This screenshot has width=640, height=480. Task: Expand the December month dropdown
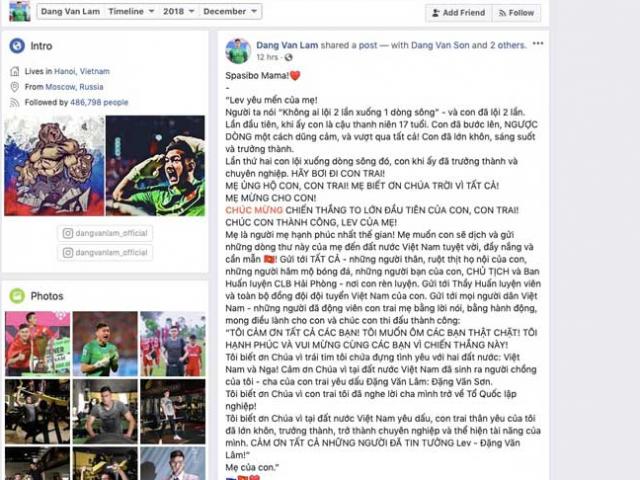click(x=230, y=11)
